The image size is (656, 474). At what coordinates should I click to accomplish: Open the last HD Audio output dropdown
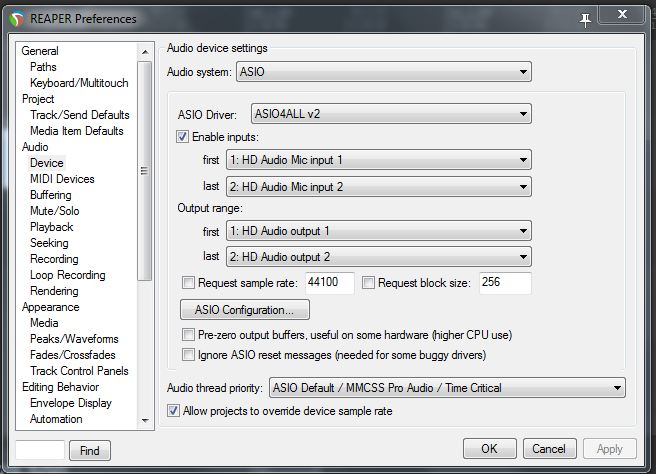[379, 257]
